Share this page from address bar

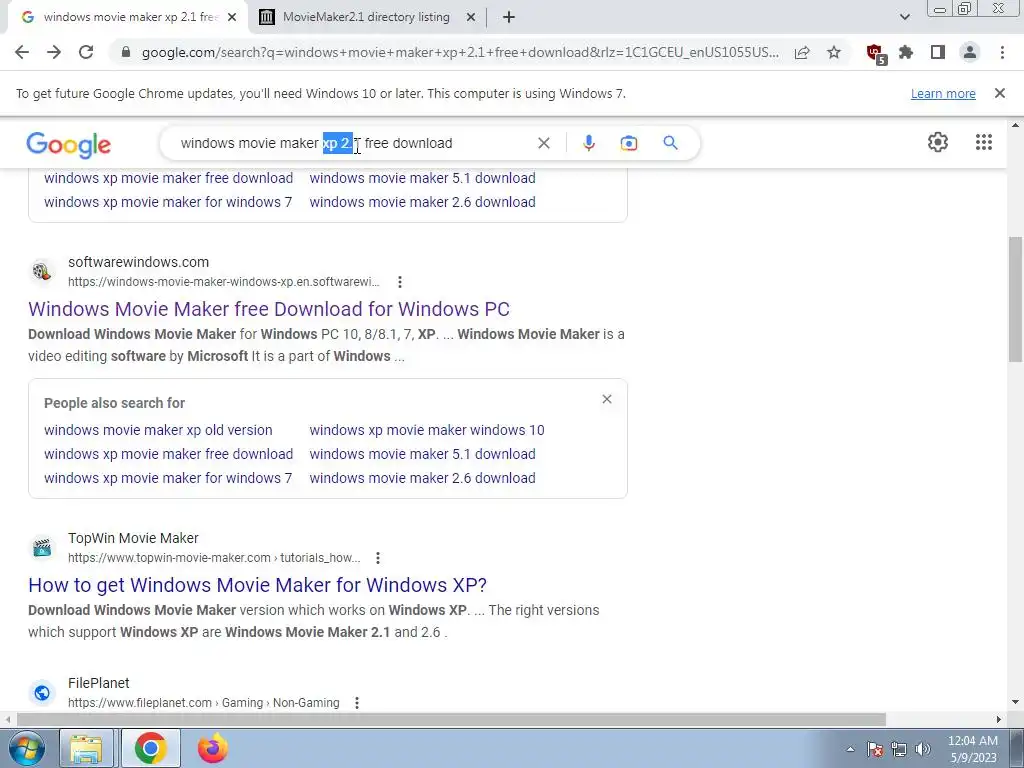coord(802,52)
